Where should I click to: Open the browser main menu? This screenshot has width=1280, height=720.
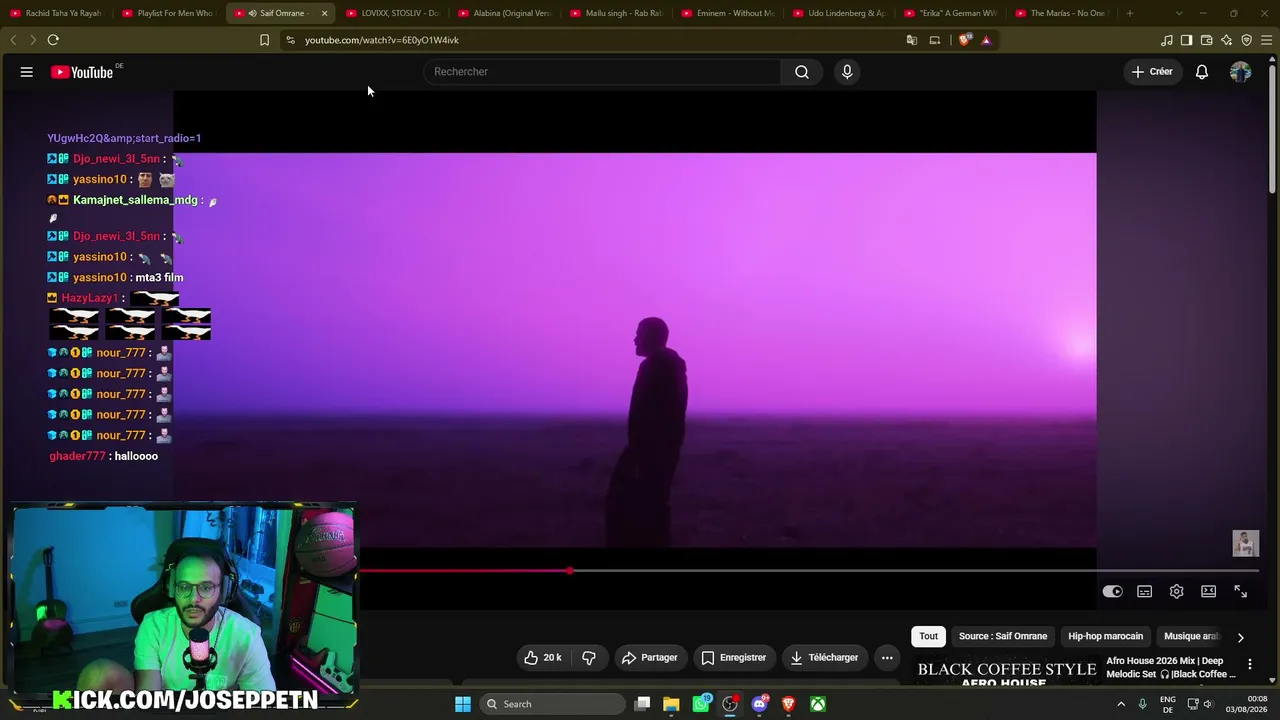(1267, 40)
